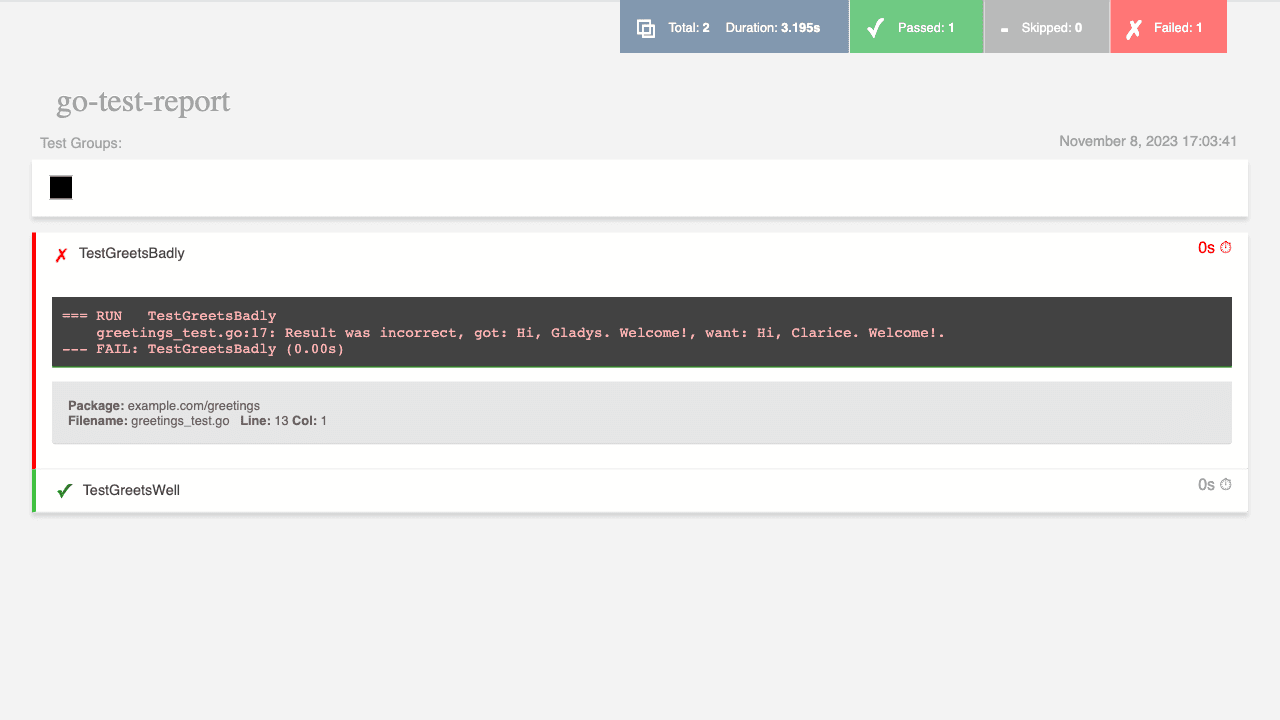Click the 'Total: 2' count text
Screen dimensions: 1280x720
coord(689,28)
